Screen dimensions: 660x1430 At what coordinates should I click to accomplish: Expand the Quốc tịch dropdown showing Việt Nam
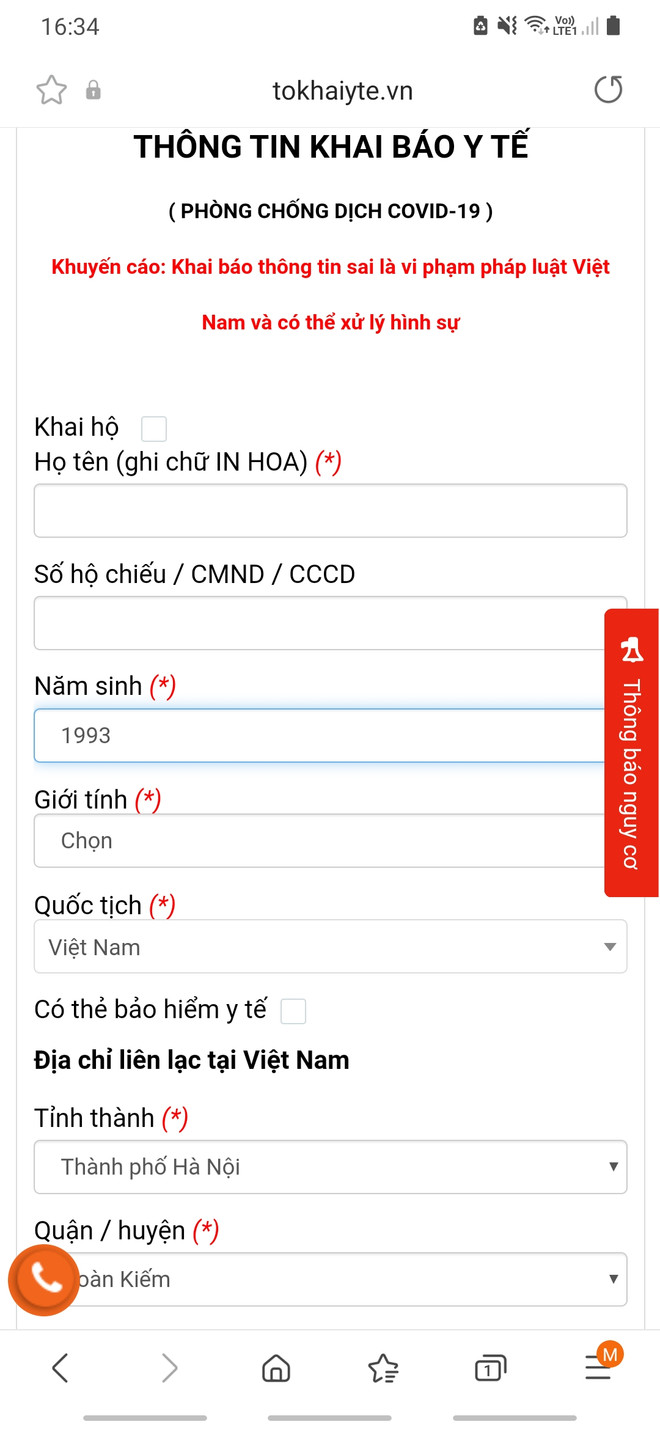coord(330,947)
